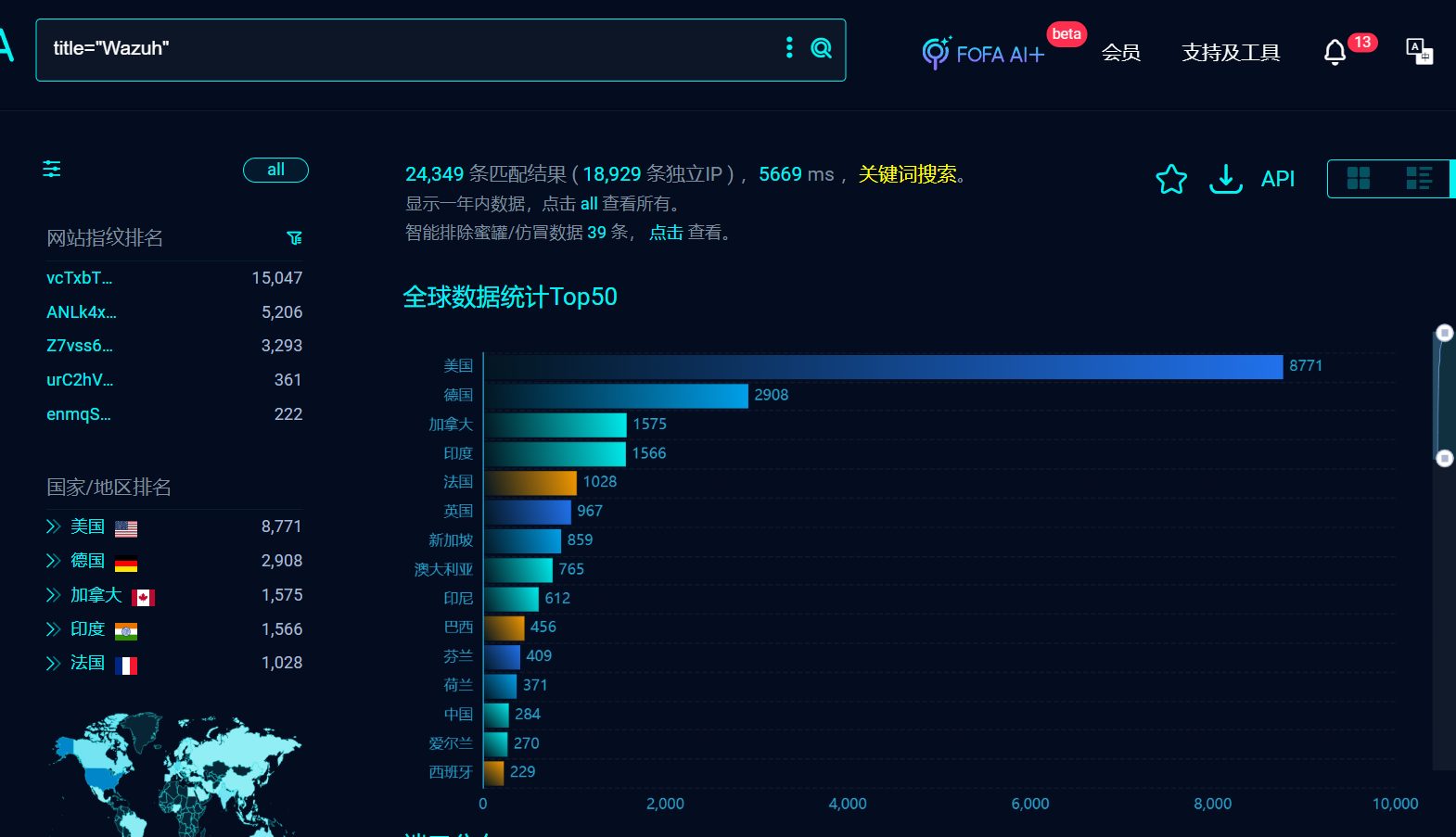Click the 中国 bar showing 284
This screenshot has width=1456, height=837.
[x=496, y=715]
